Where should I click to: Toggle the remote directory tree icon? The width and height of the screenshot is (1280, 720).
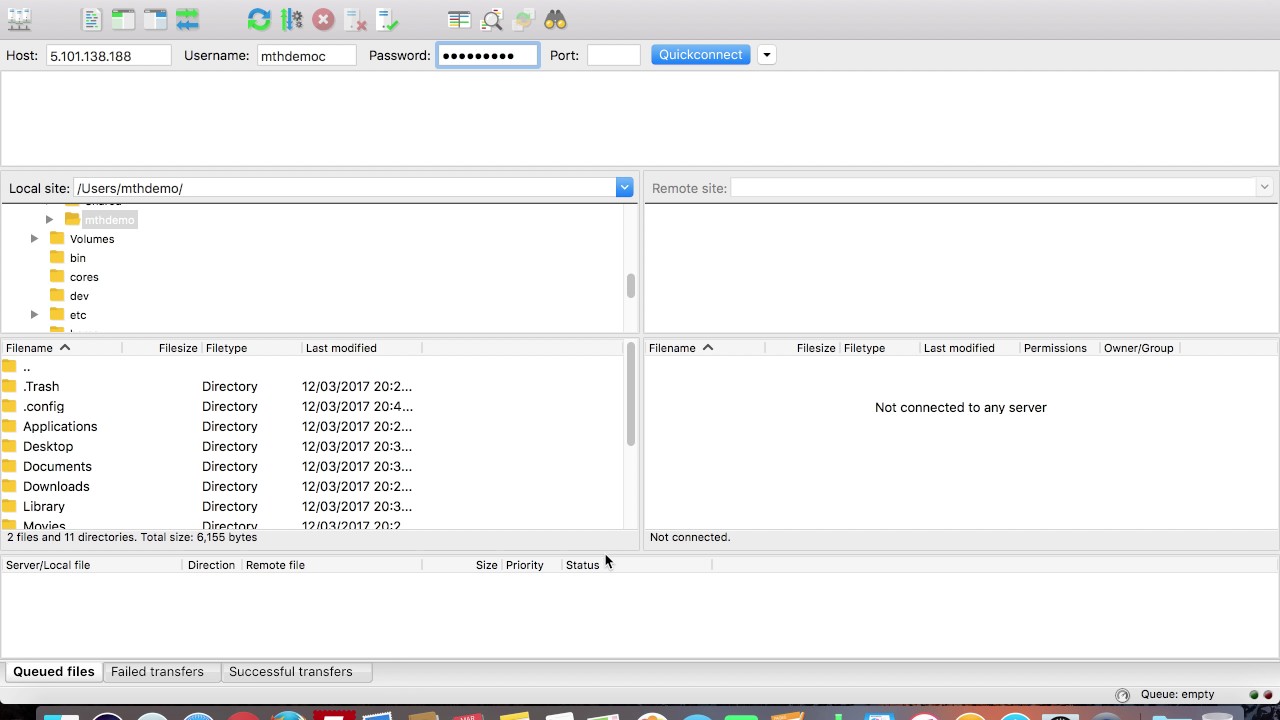(155, 19)
